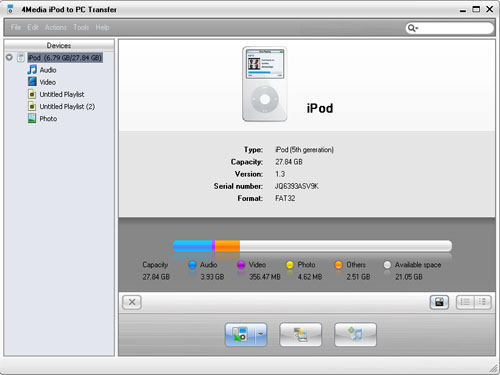
Task: Click the Video film icon
Action: pyautogui.click(x=32, y=82)
